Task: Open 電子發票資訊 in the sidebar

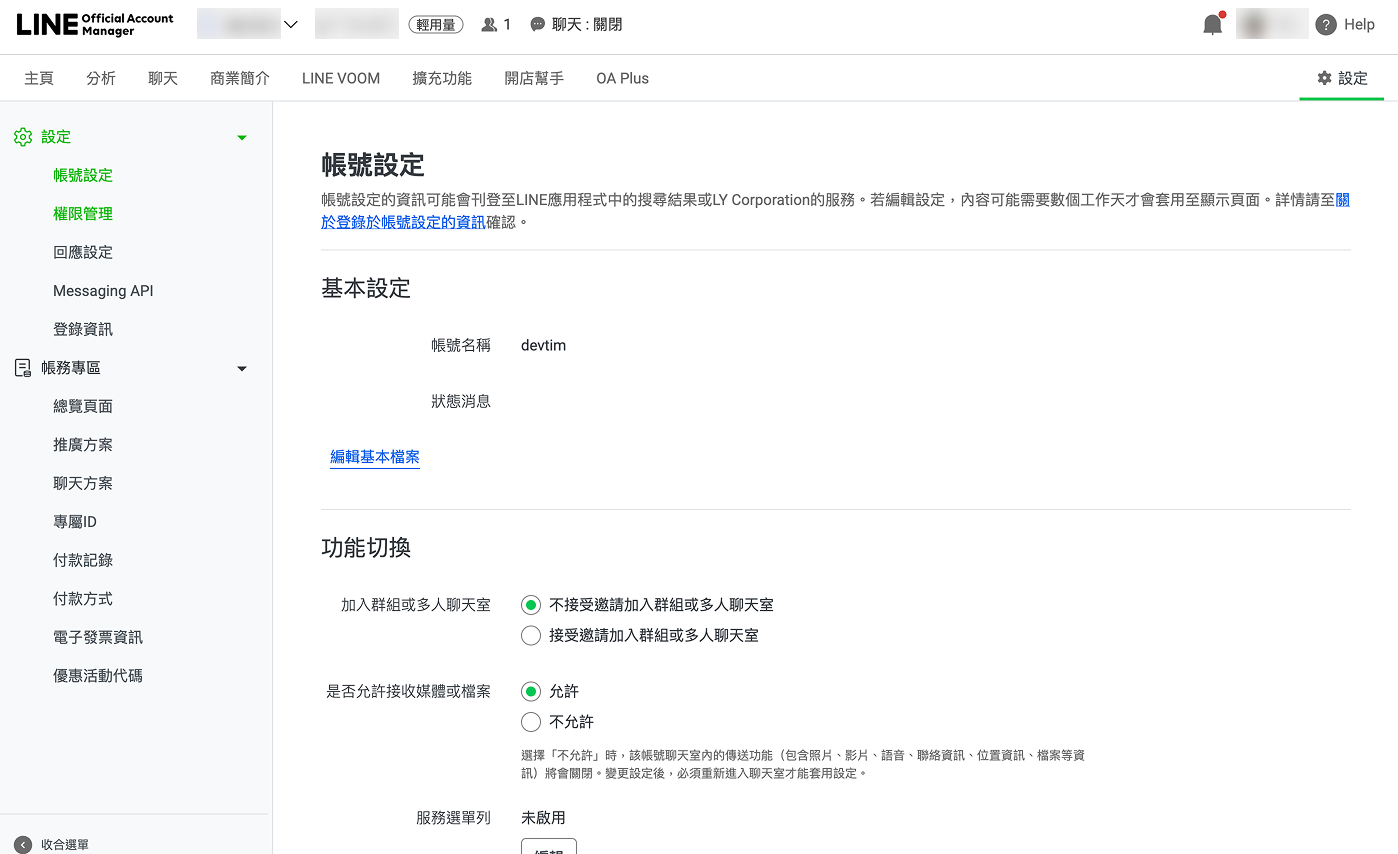Action: 98,637
